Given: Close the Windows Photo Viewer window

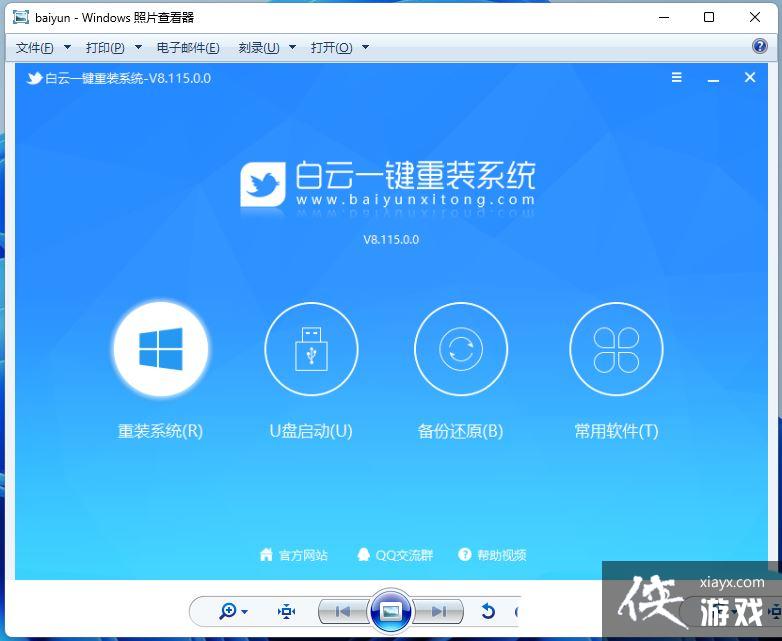Looking at the screenshot, I should tap(755, 17).
